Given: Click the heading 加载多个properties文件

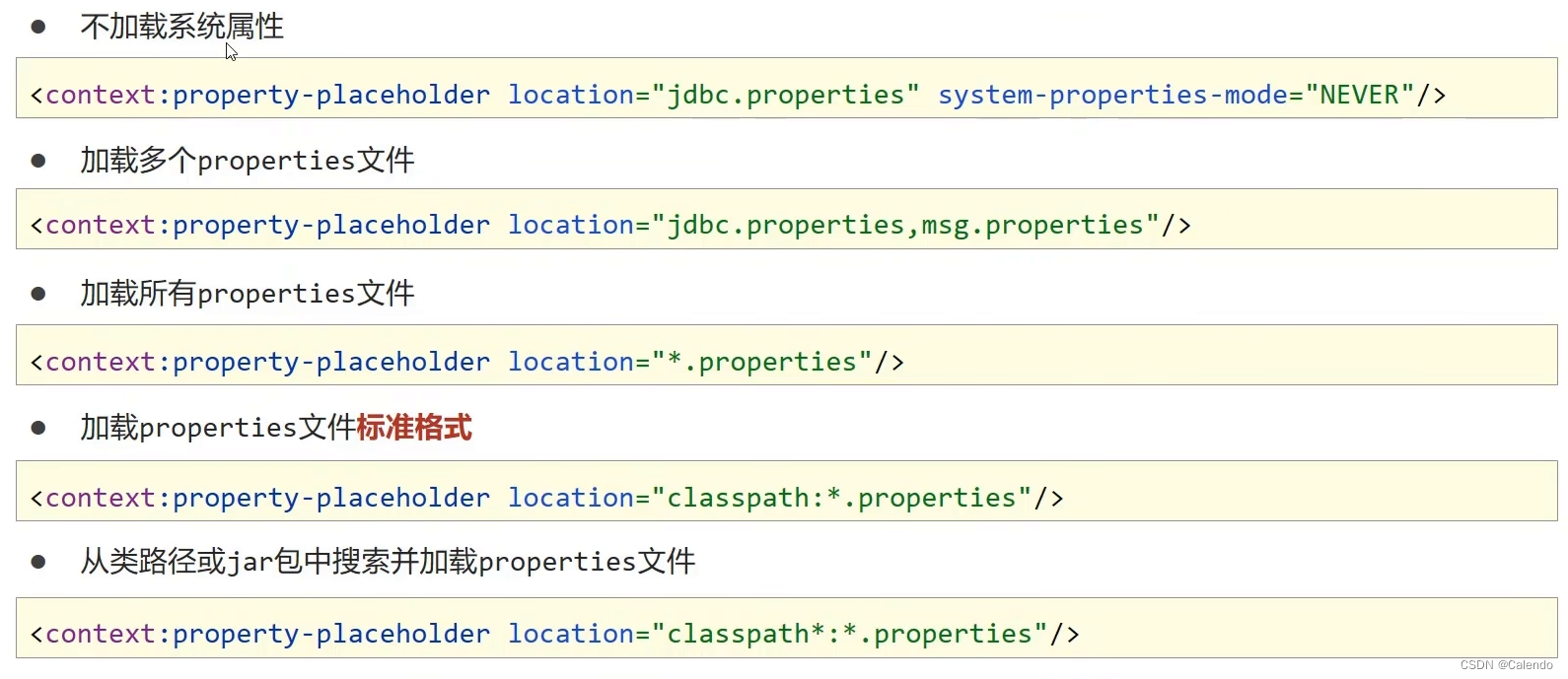Looking at the screenshot, I should tap(248, 160).
